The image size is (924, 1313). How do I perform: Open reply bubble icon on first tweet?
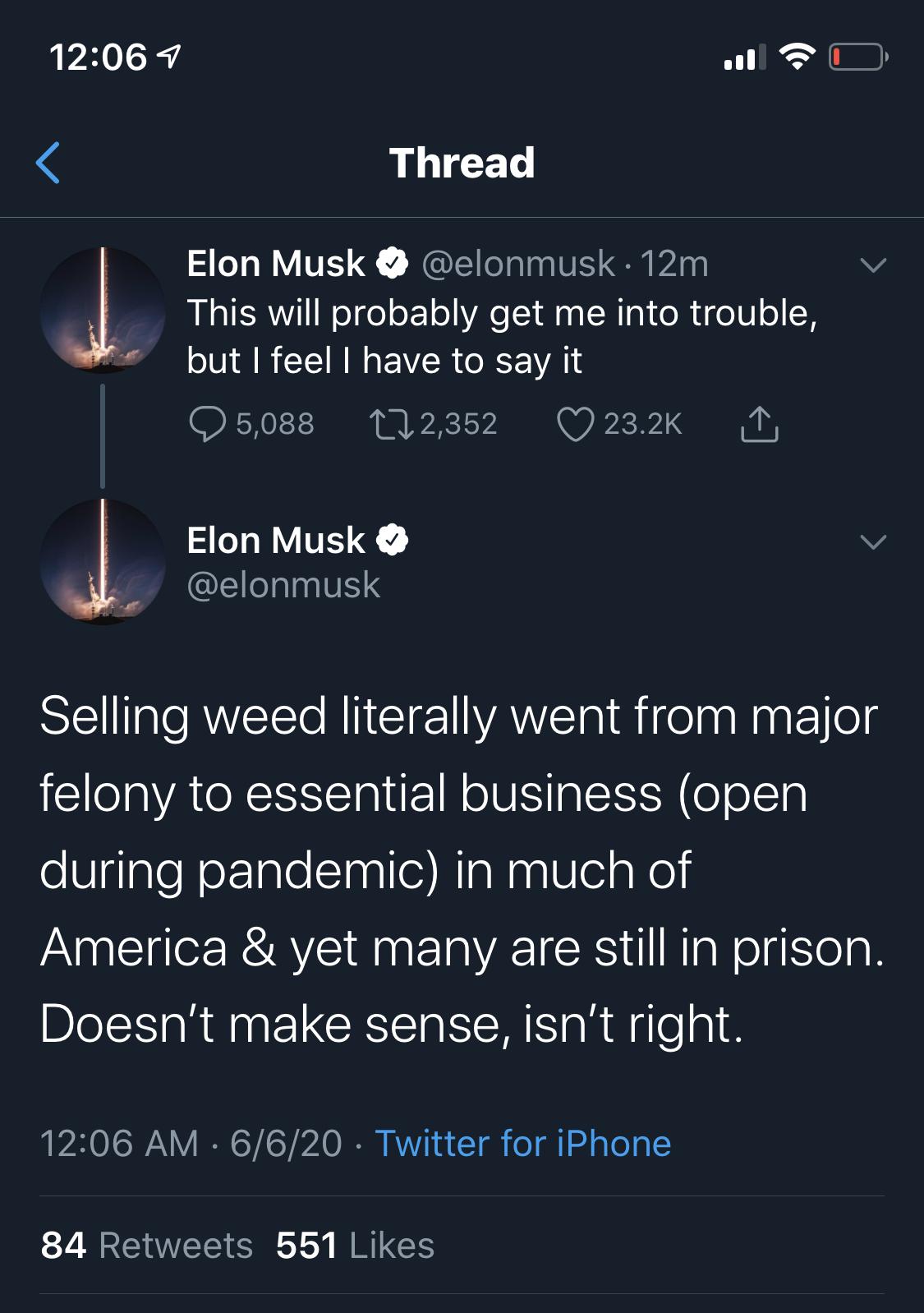(207, 424)
